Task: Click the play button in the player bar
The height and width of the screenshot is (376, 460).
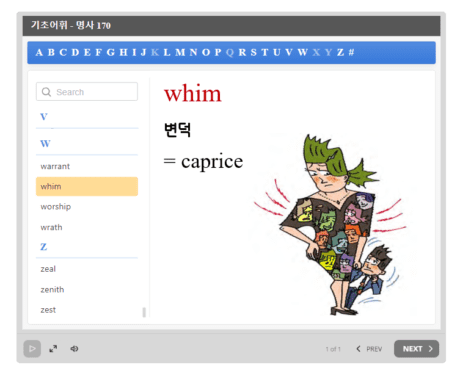Action: 32,349
